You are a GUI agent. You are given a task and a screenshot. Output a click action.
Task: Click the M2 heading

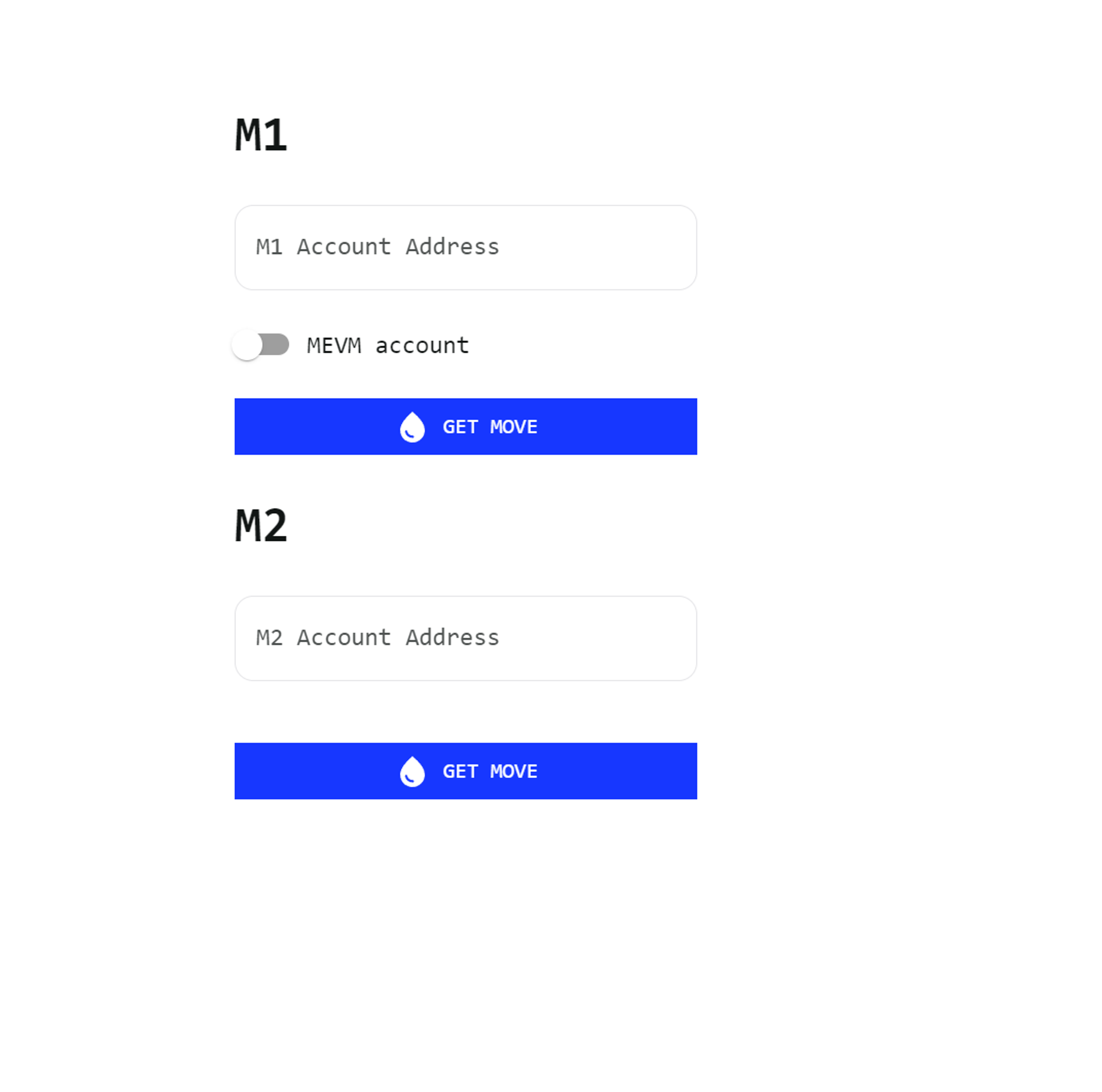click(x=261, y=526)
